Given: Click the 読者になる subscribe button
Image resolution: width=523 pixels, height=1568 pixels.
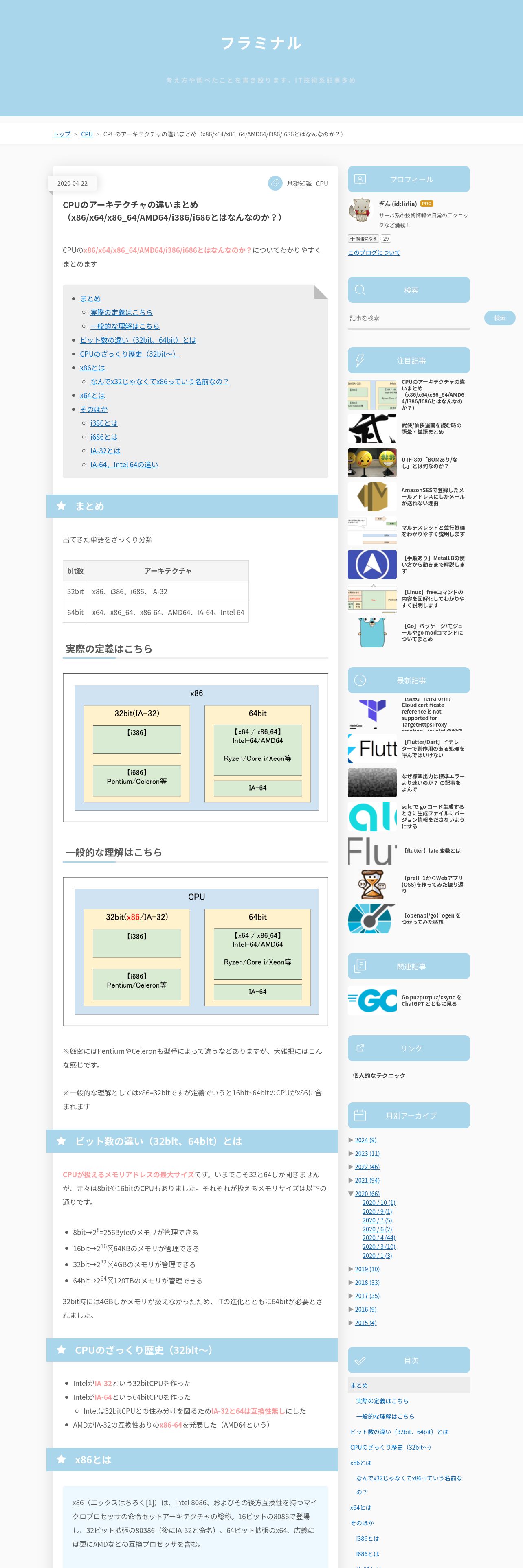Looking at the screenshot, I should pos(363,239).
